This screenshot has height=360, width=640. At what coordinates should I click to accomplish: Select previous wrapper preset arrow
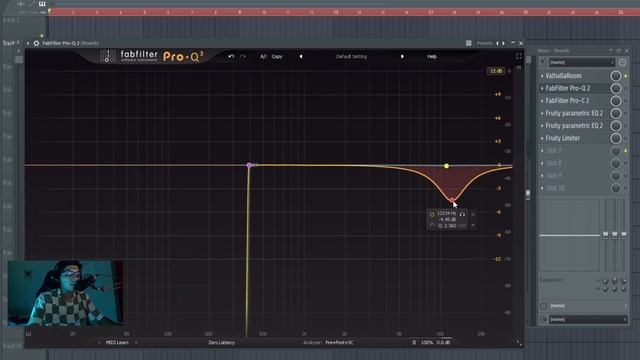pos(497,43)
